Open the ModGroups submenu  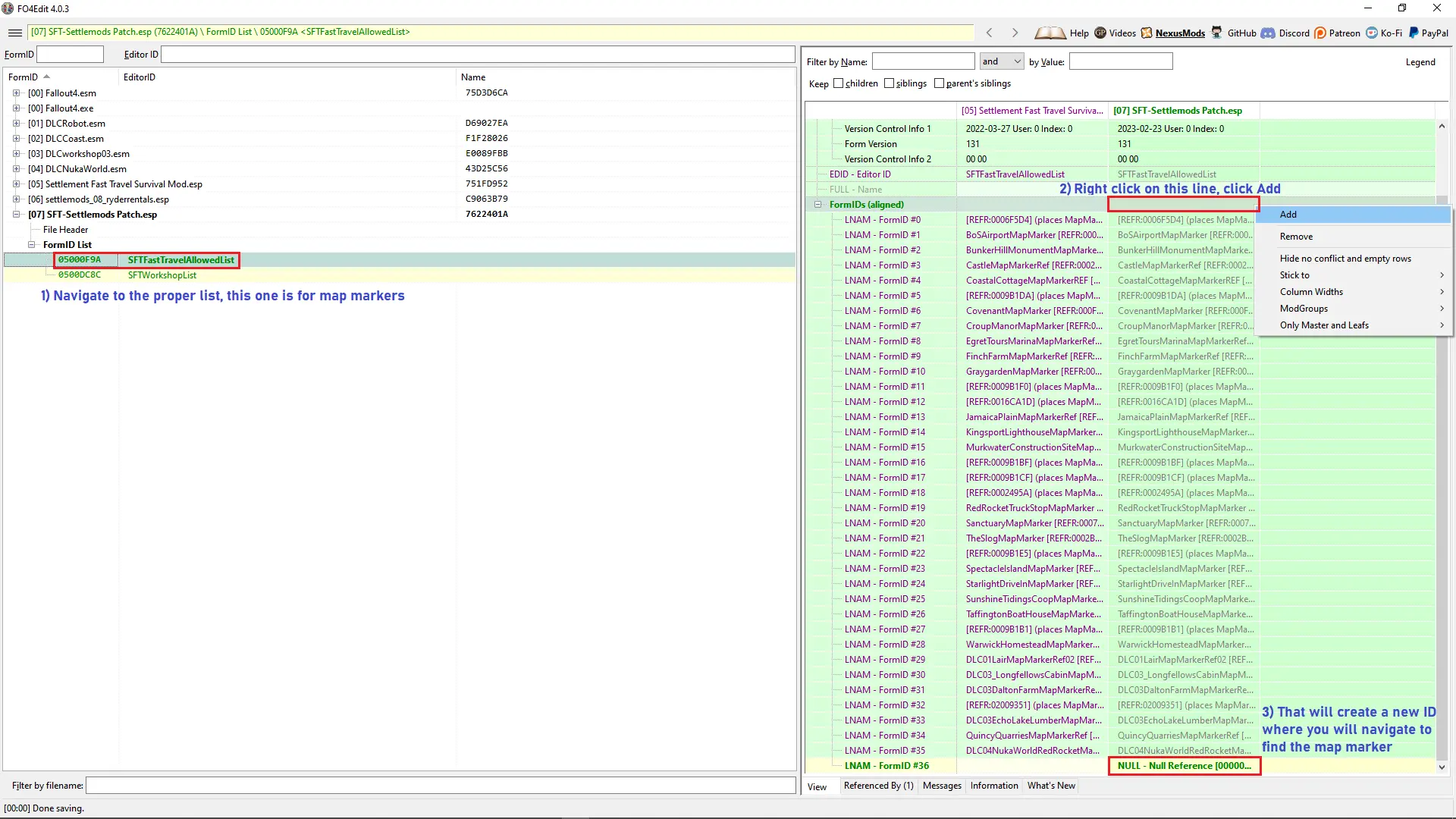coord(1353,309)
